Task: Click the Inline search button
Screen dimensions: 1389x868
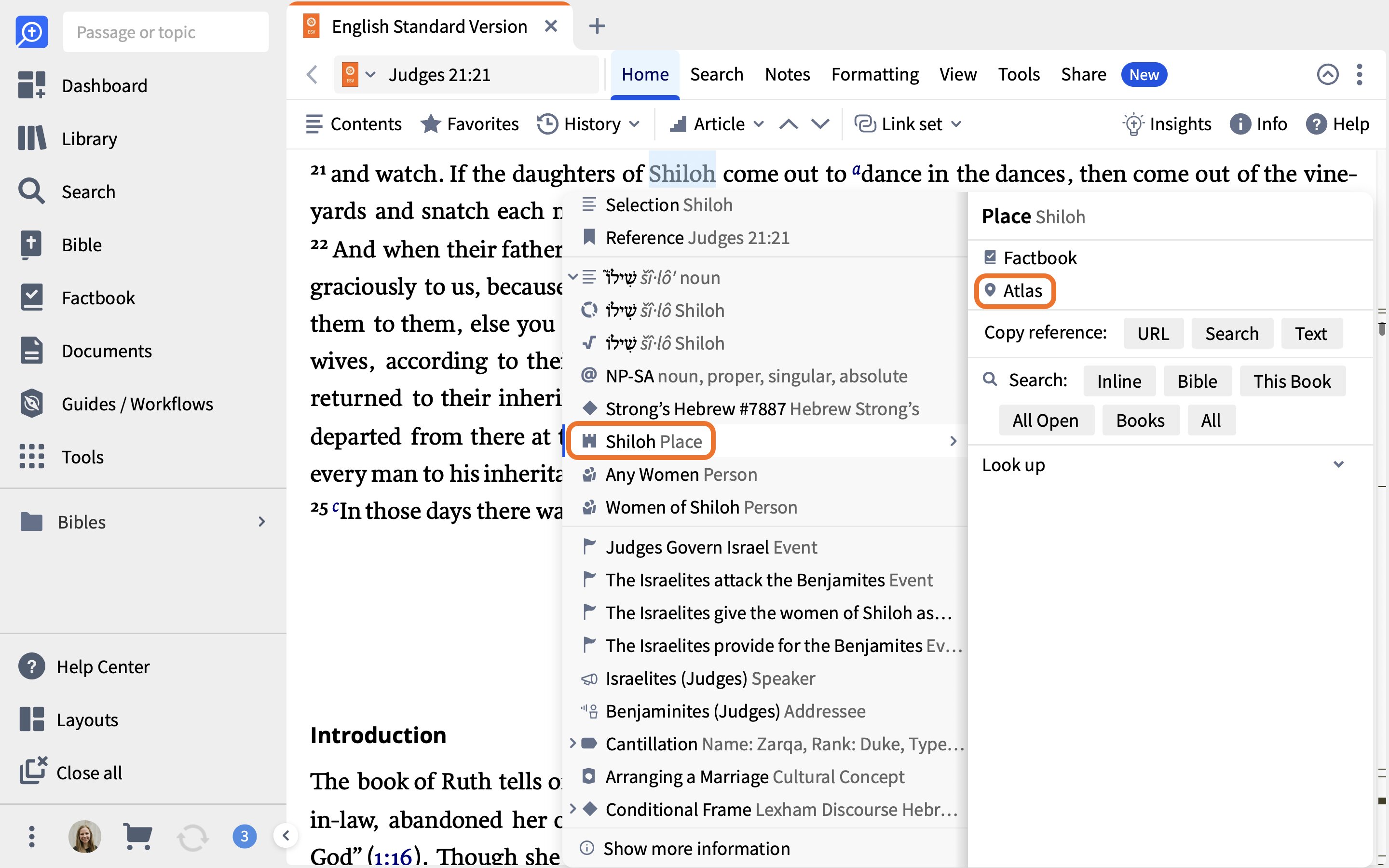Action: [x=1119, y=381]
